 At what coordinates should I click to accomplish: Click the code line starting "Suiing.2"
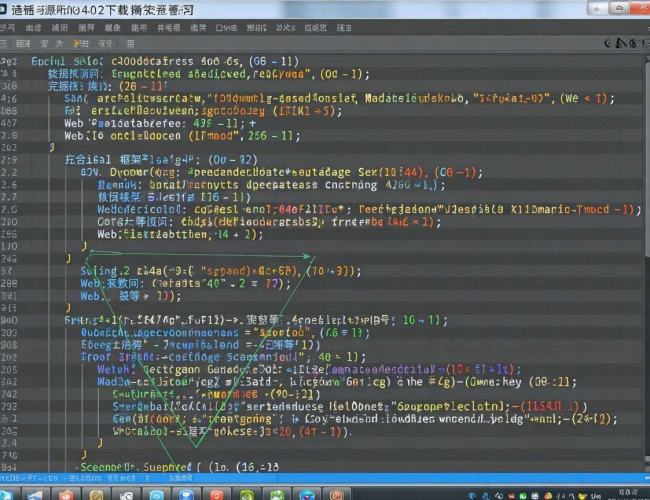[x=221, y=271]
